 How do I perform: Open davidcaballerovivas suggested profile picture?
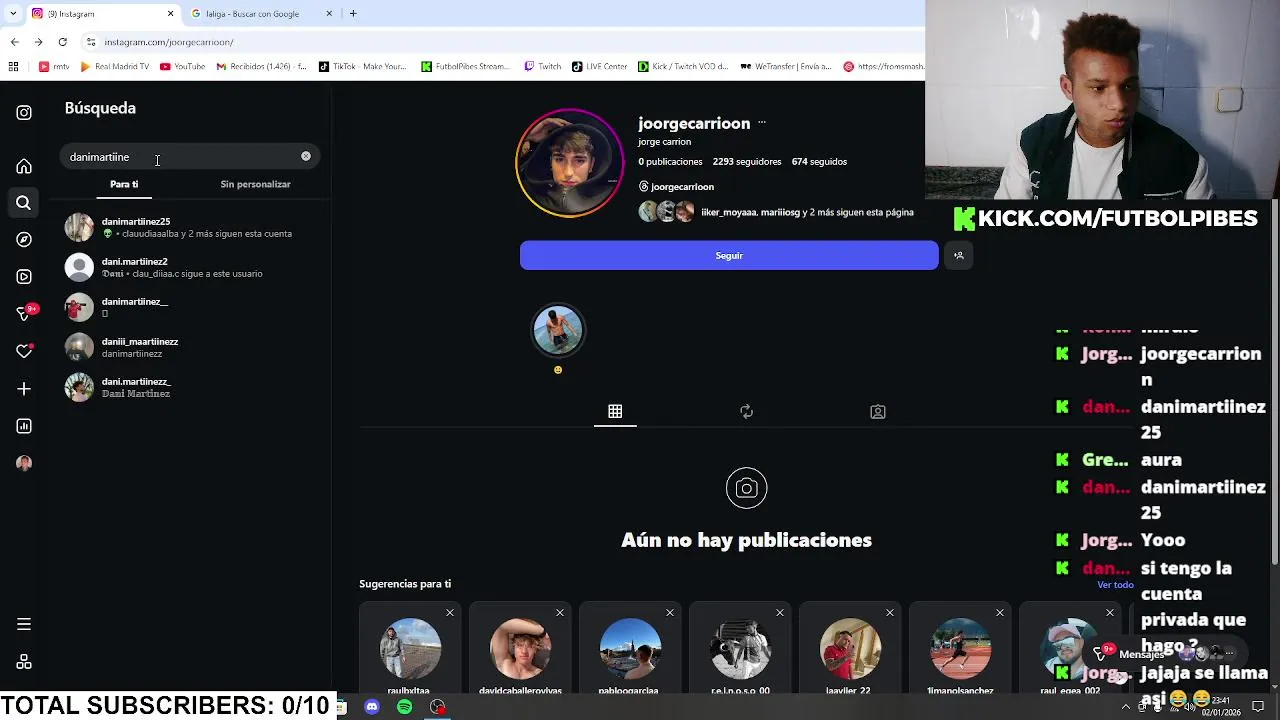(520, 648)
